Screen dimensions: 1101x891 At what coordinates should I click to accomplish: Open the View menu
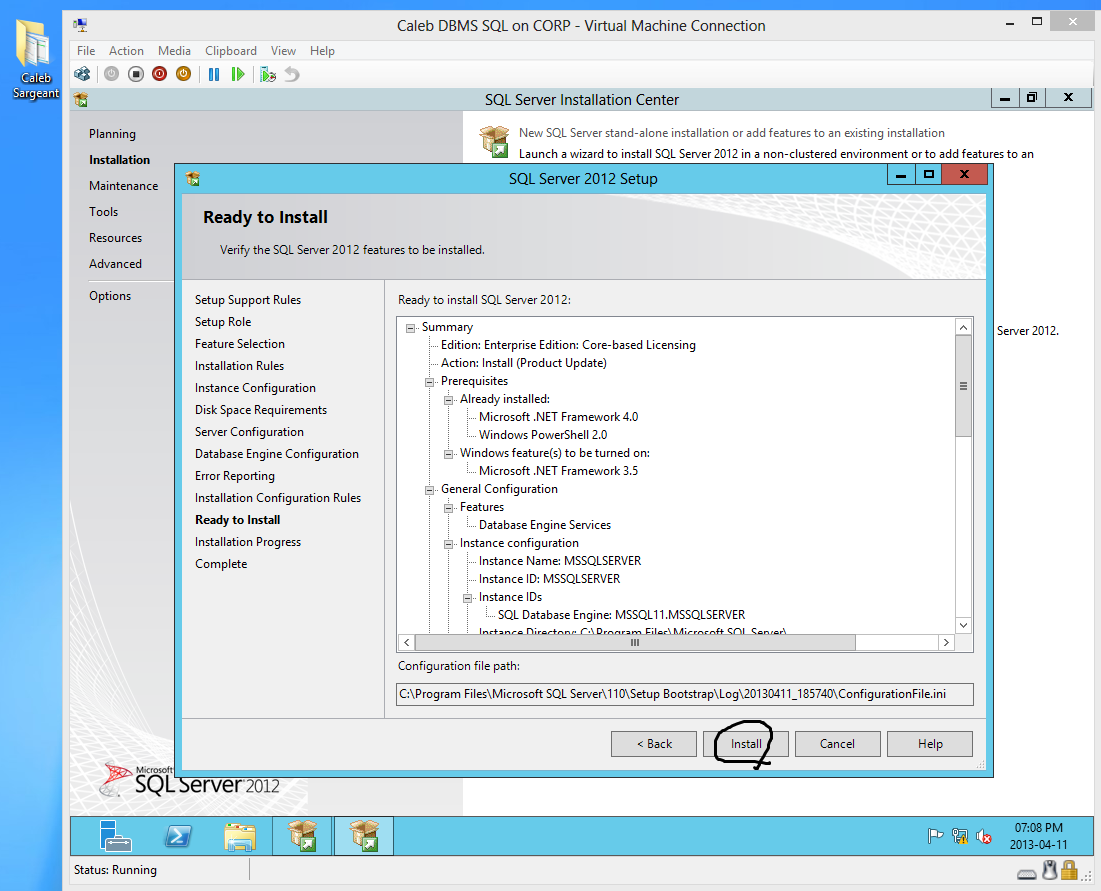tap(283, 51)
